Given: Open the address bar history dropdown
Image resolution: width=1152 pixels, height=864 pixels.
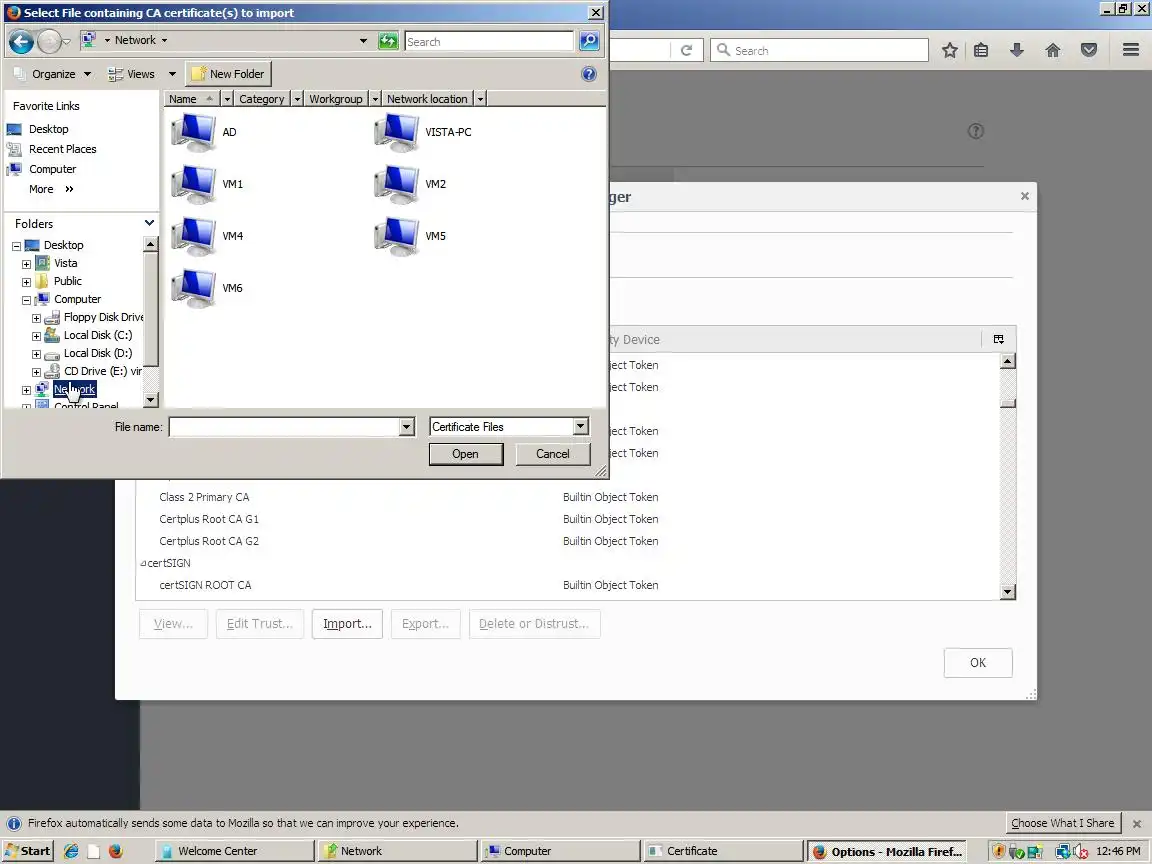Looking at the screenshot, I should tap(363, 41).
